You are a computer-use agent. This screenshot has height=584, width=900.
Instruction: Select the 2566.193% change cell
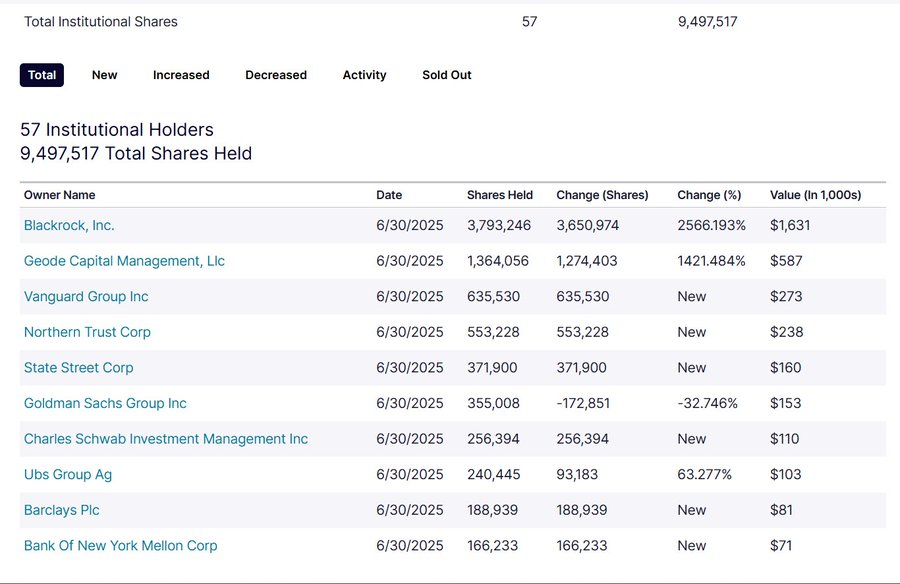tap(711, 225)
